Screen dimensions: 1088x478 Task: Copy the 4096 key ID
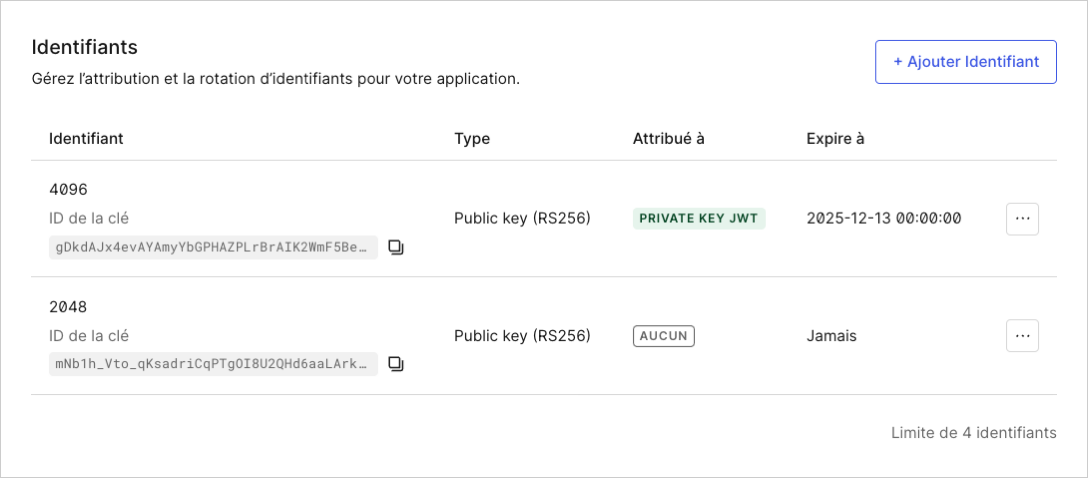396,247
